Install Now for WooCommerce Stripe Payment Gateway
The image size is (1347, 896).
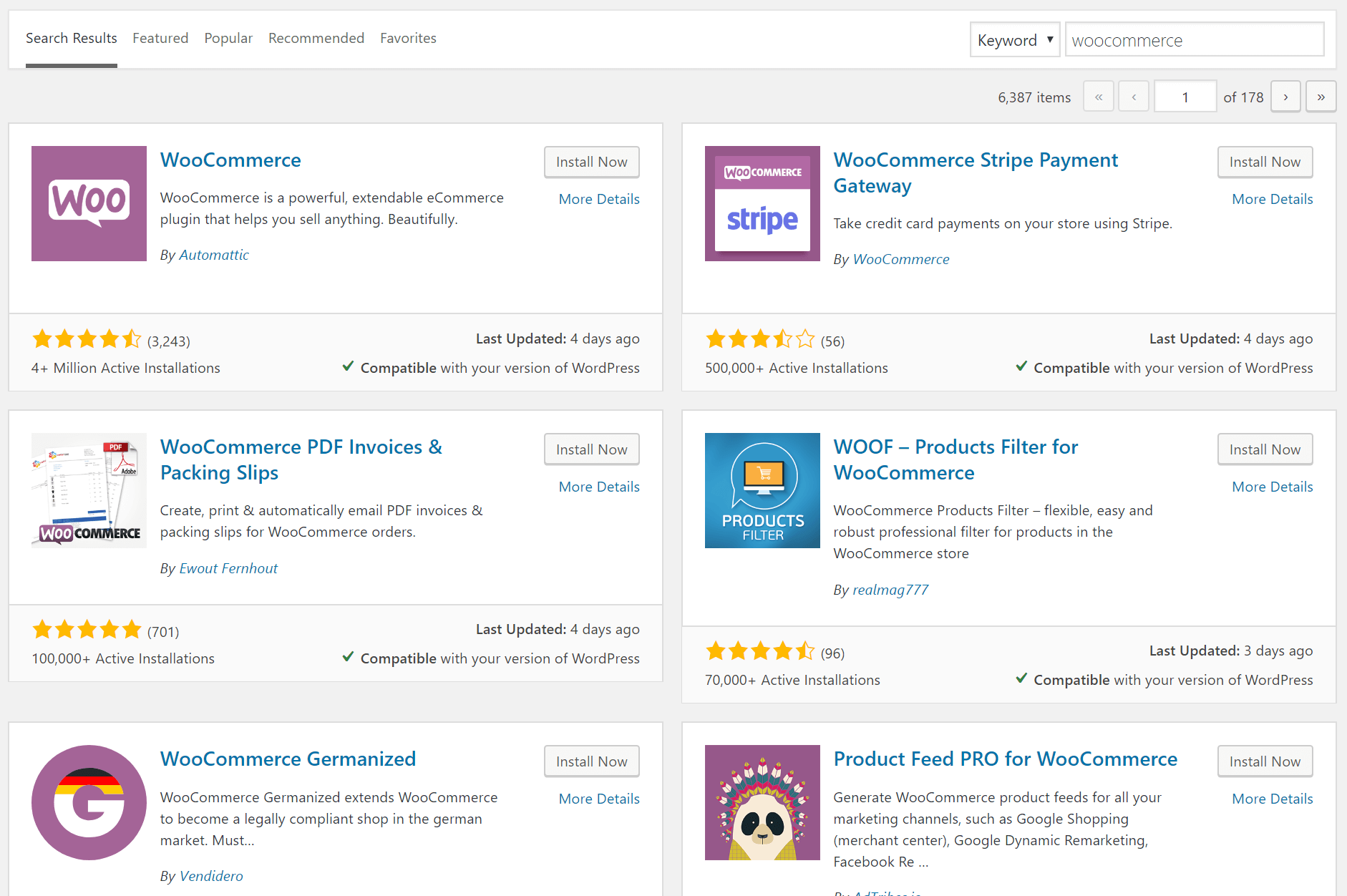(1265, 162)
